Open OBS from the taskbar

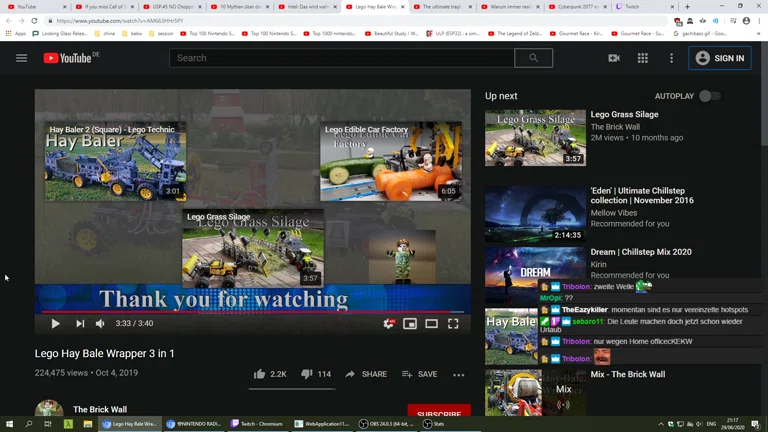coord(386,424)
